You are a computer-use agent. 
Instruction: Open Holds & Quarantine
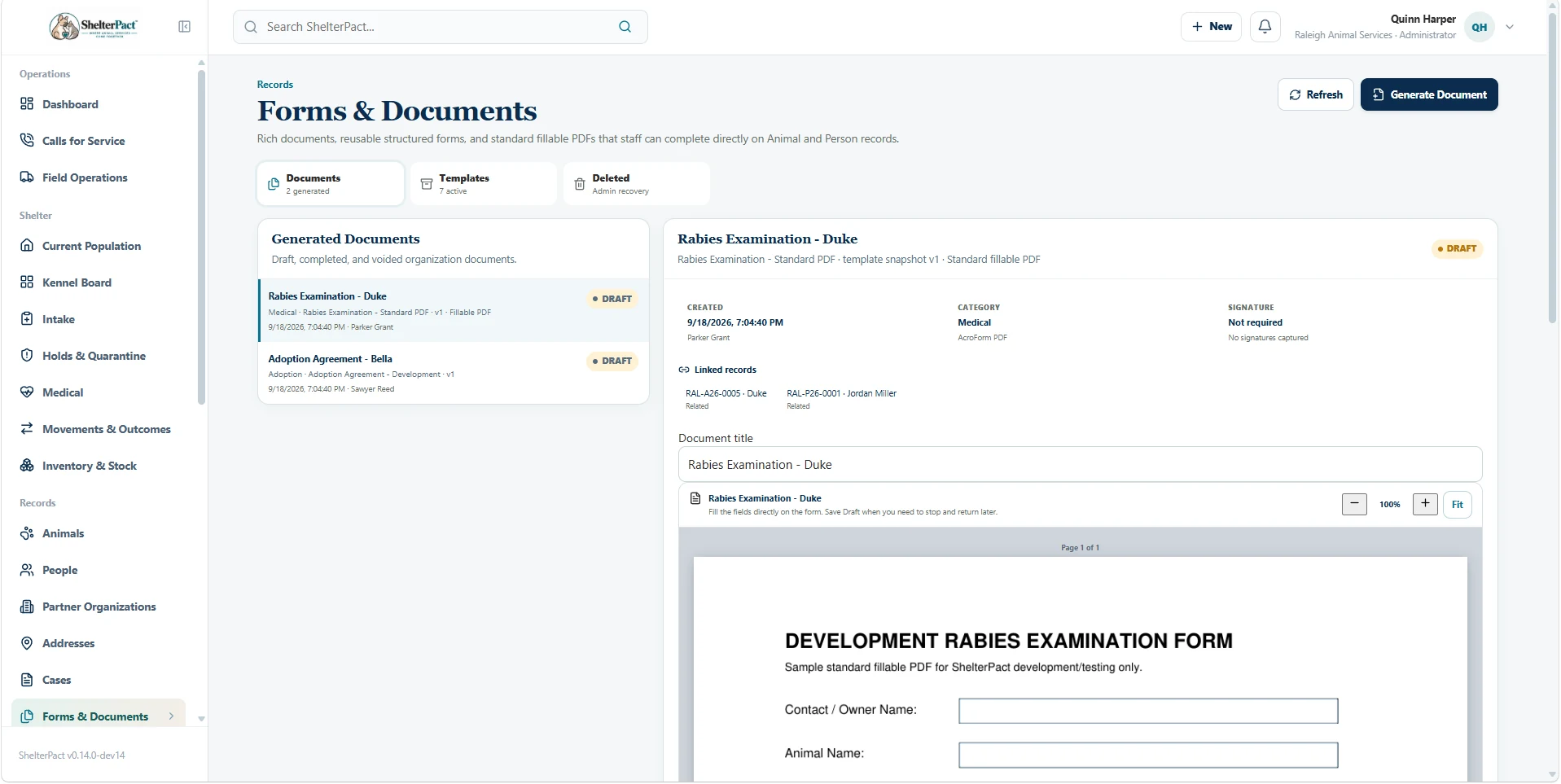coord(99,356)
